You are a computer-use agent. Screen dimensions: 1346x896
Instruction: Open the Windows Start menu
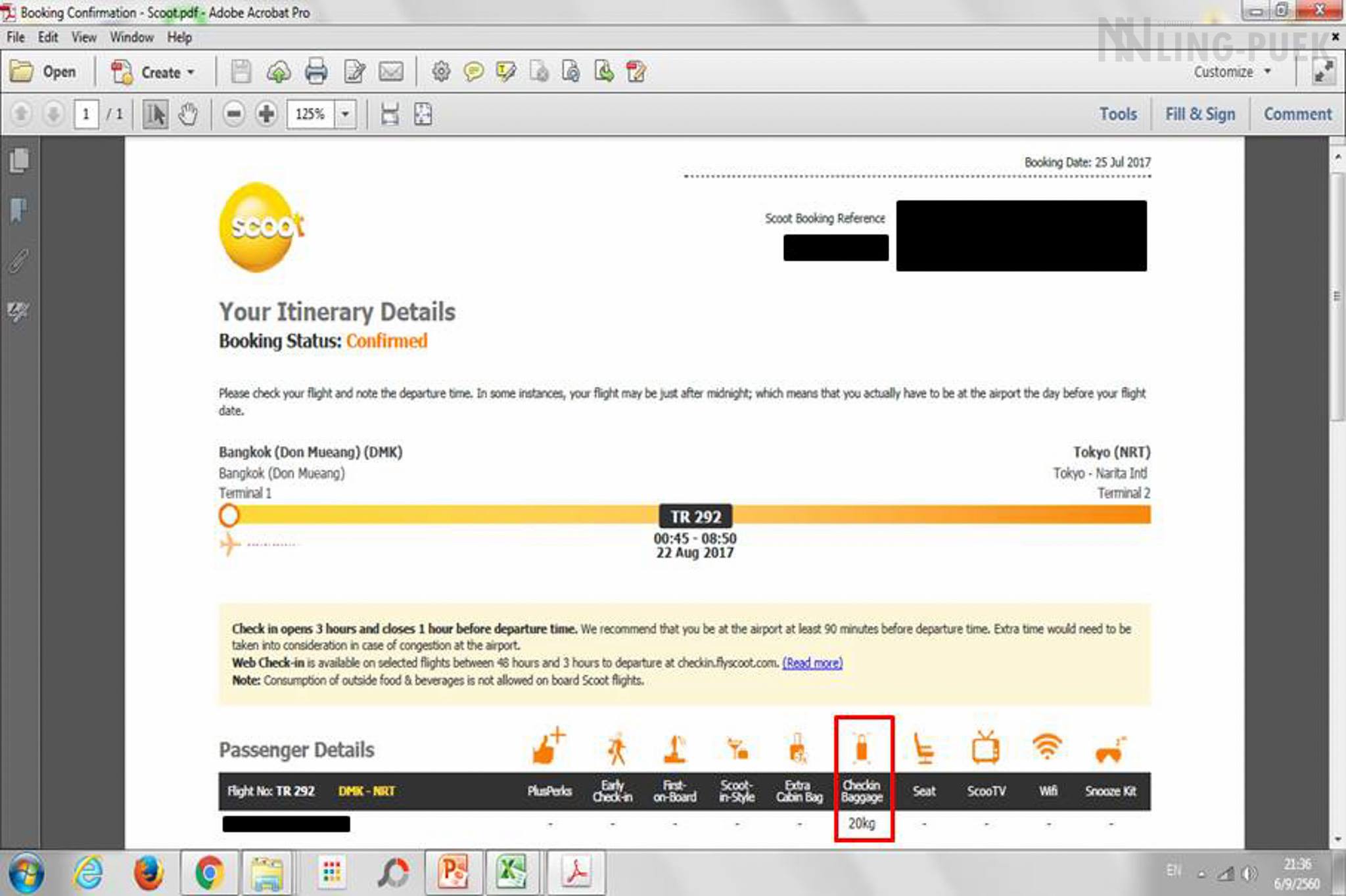click(26, 873)
